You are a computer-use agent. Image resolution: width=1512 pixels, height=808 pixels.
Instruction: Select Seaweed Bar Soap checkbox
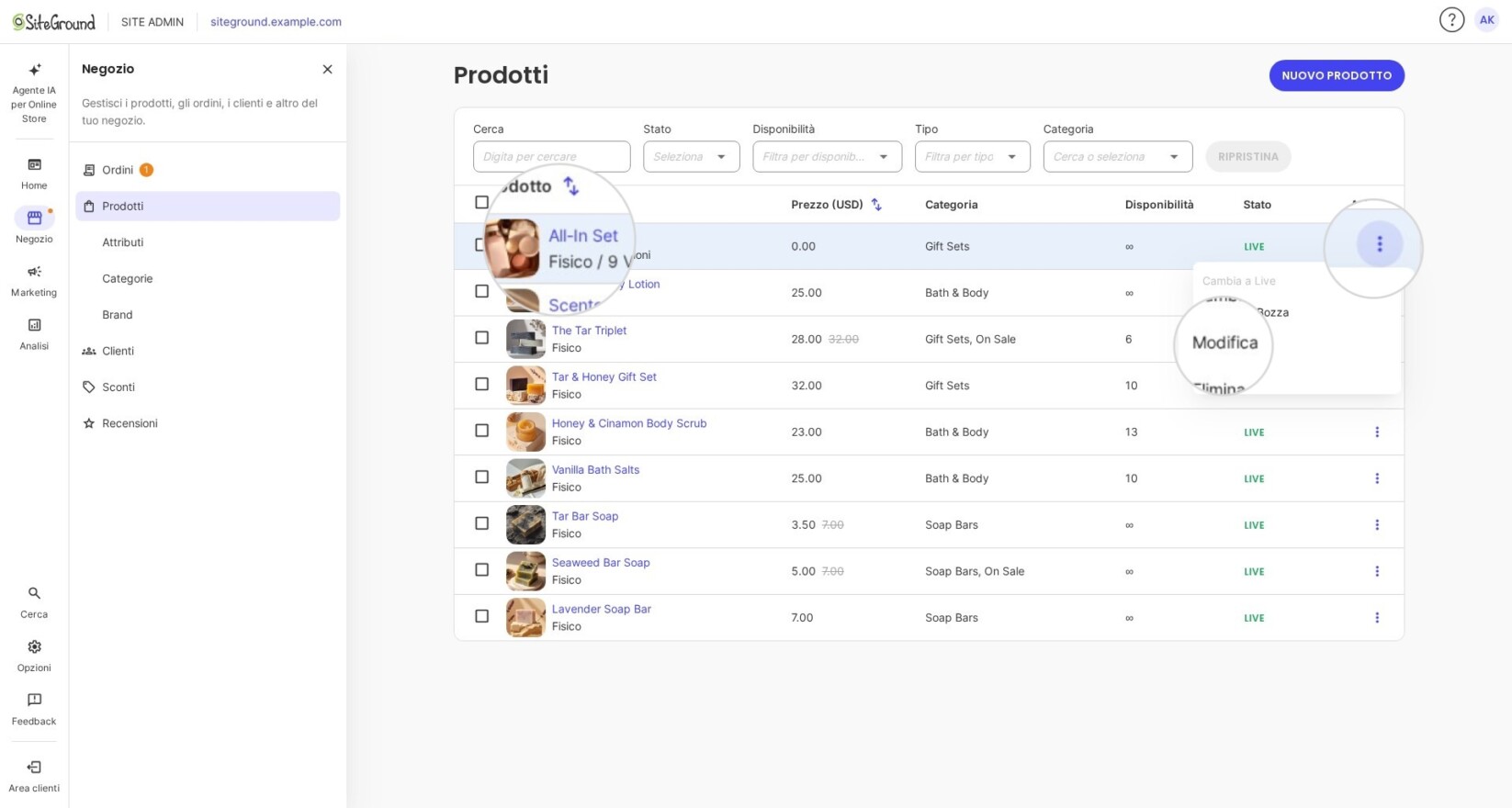click(x=481, y=570)
